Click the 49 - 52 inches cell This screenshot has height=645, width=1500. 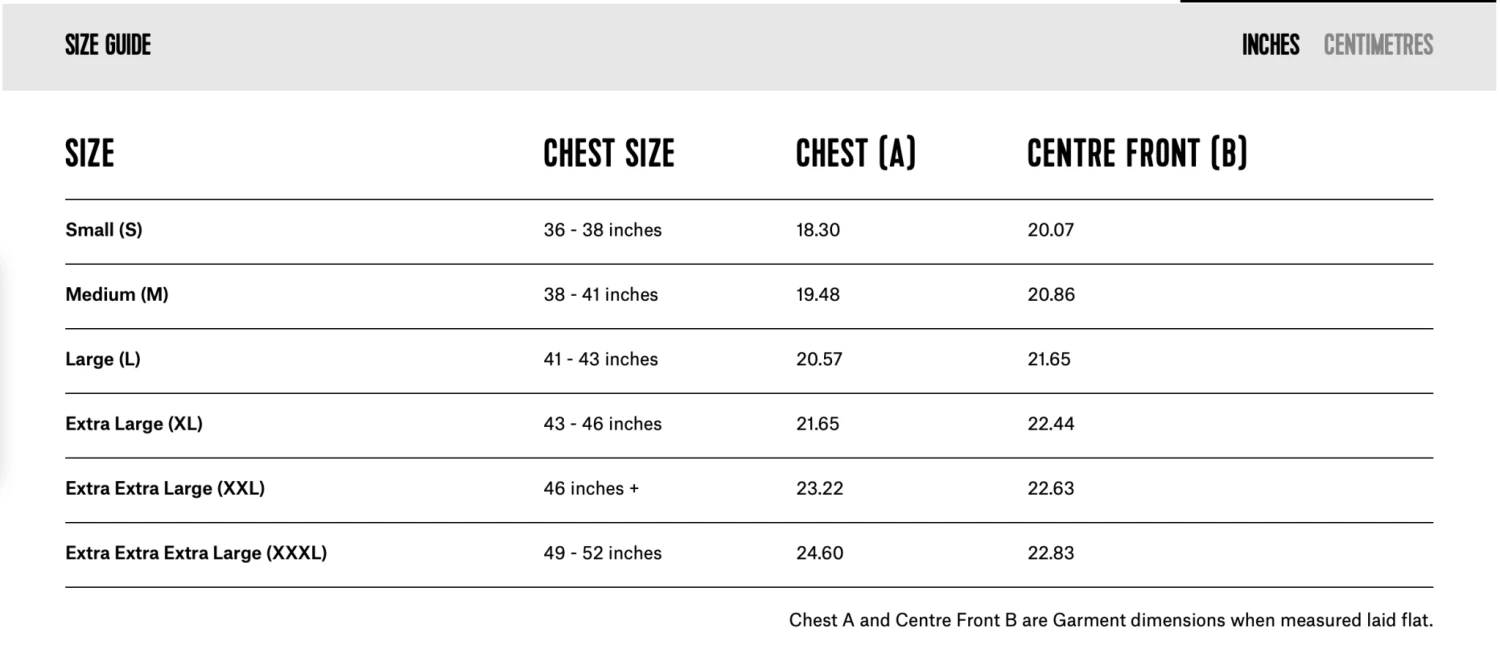tap(602, 553)
